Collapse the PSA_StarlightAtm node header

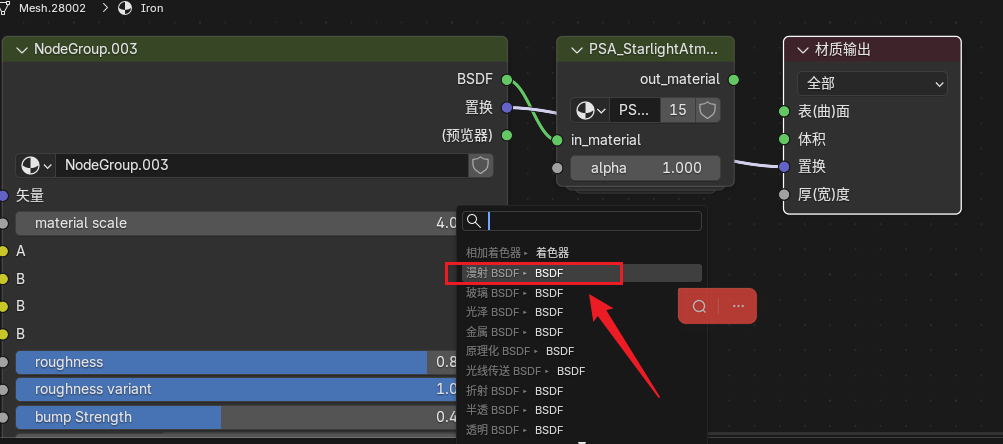coord(576,49)
